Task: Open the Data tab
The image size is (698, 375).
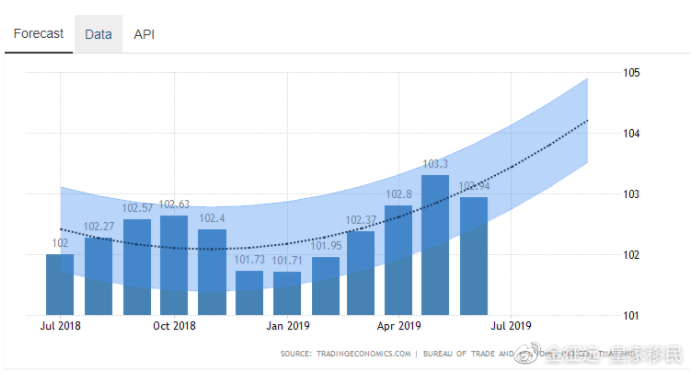Action: coord(98,34)
